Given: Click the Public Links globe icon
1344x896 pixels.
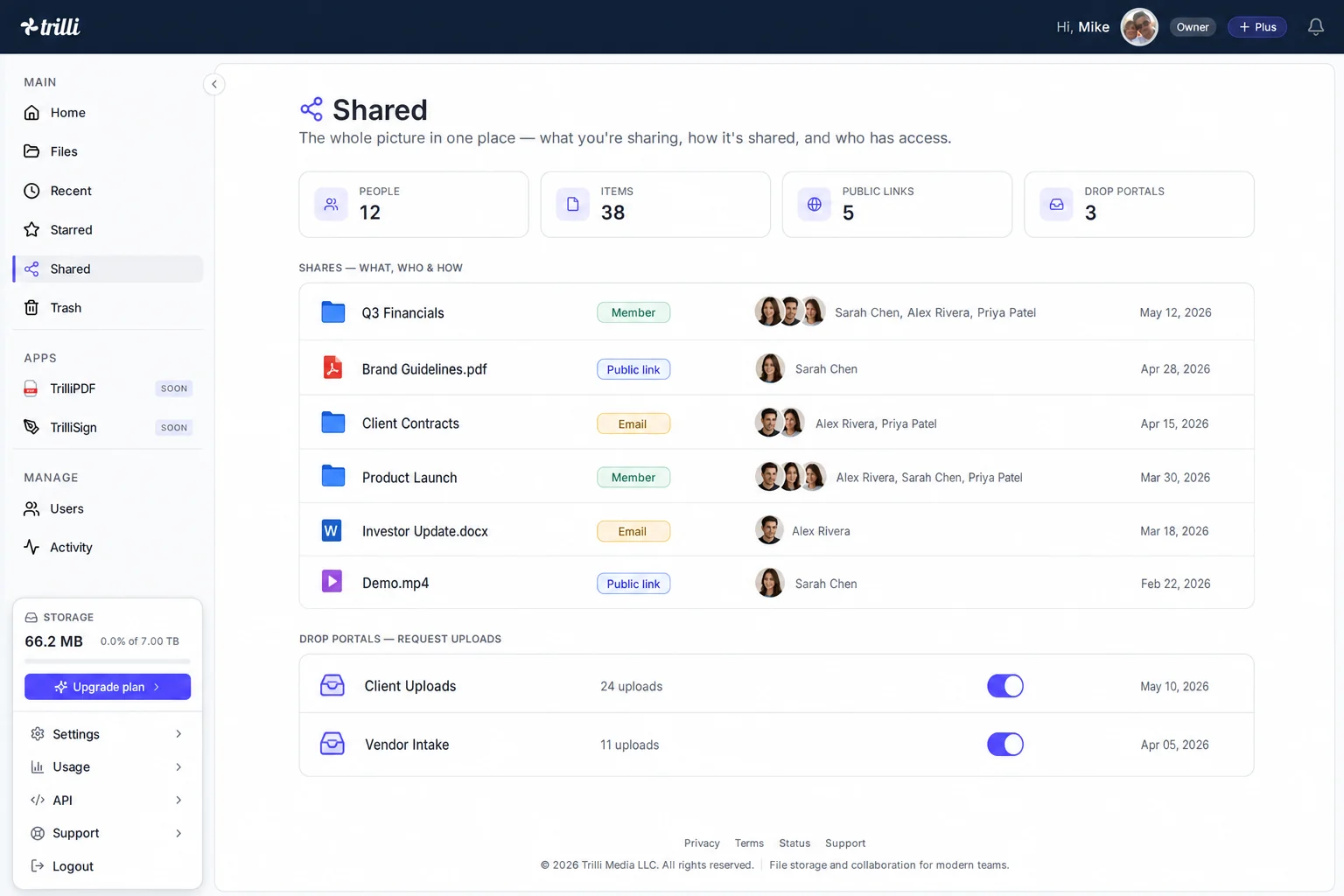Looking at the screenshot, I should 815,204.
